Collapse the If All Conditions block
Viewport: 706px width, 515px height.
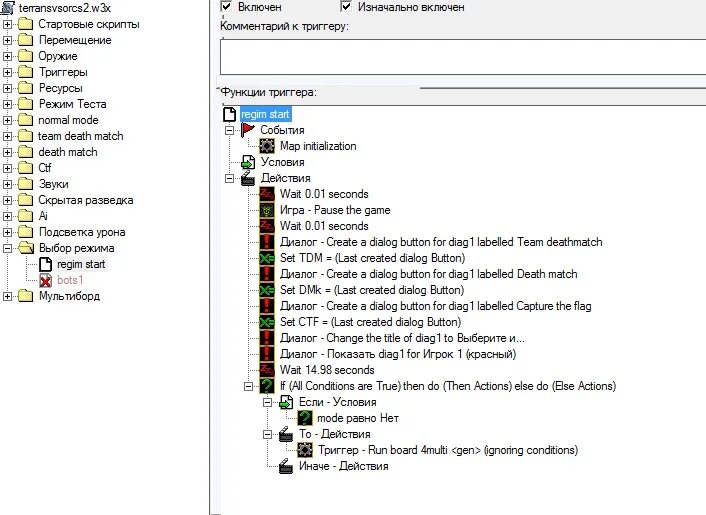point(249,386)
